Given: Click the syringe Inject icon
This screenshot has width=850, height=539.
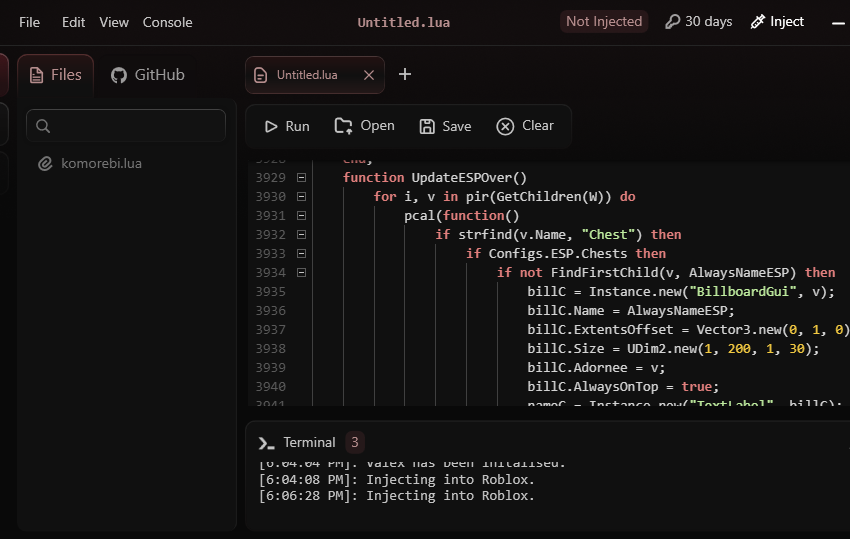Looking at the screenshot, I should point(757,22).
